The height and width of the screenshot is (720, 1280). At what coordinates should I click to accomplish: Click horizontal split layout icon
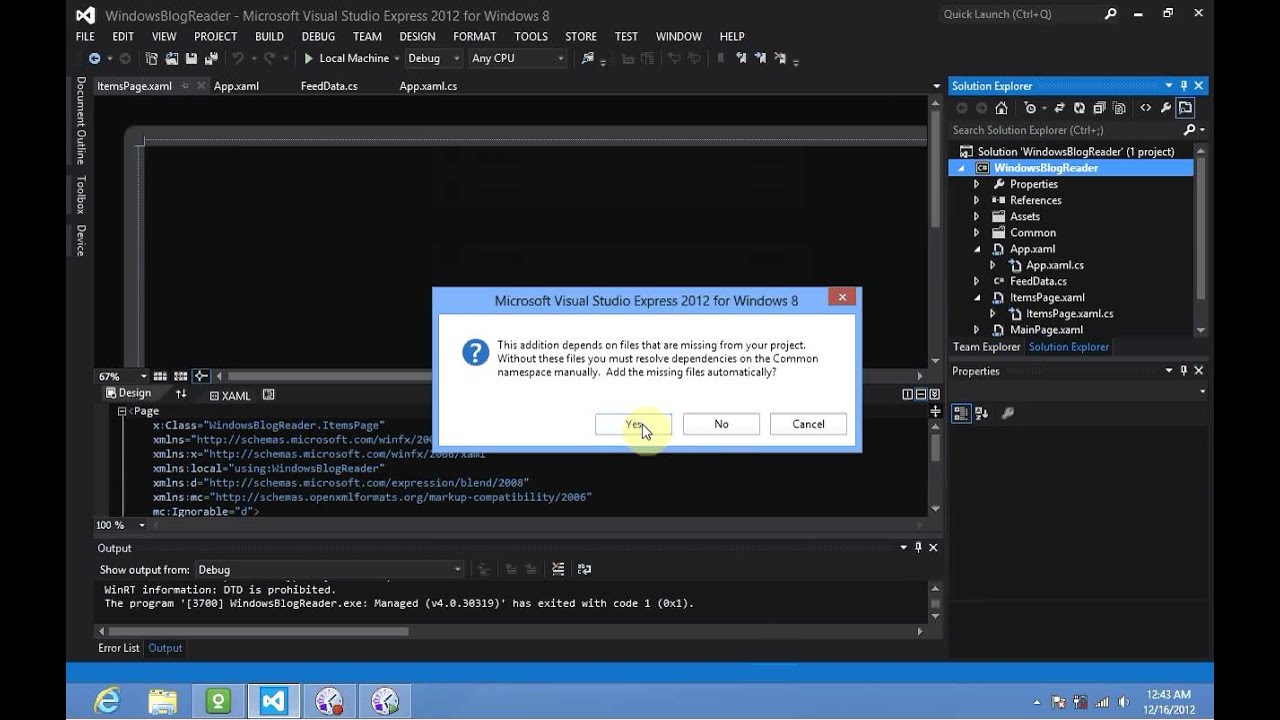click(920, 394)
